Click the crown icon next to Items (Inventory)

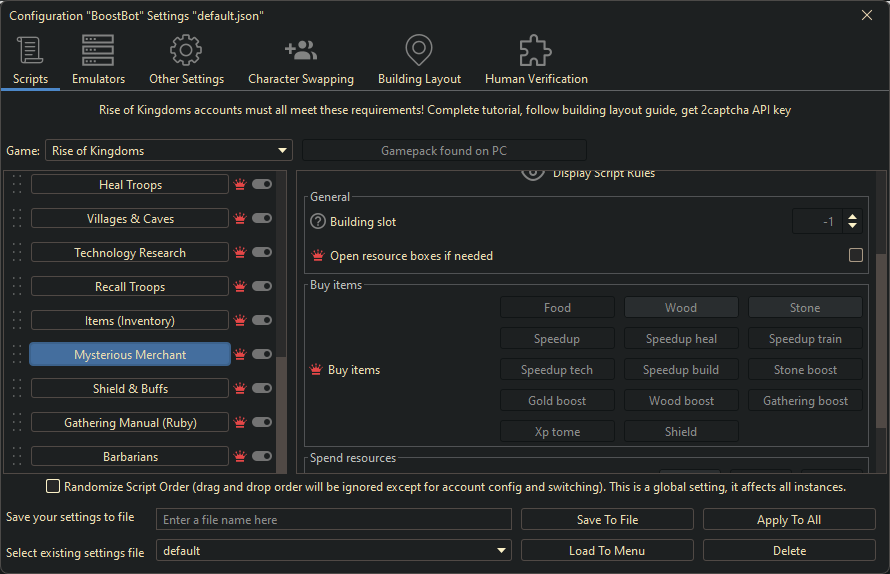(240, 321)
